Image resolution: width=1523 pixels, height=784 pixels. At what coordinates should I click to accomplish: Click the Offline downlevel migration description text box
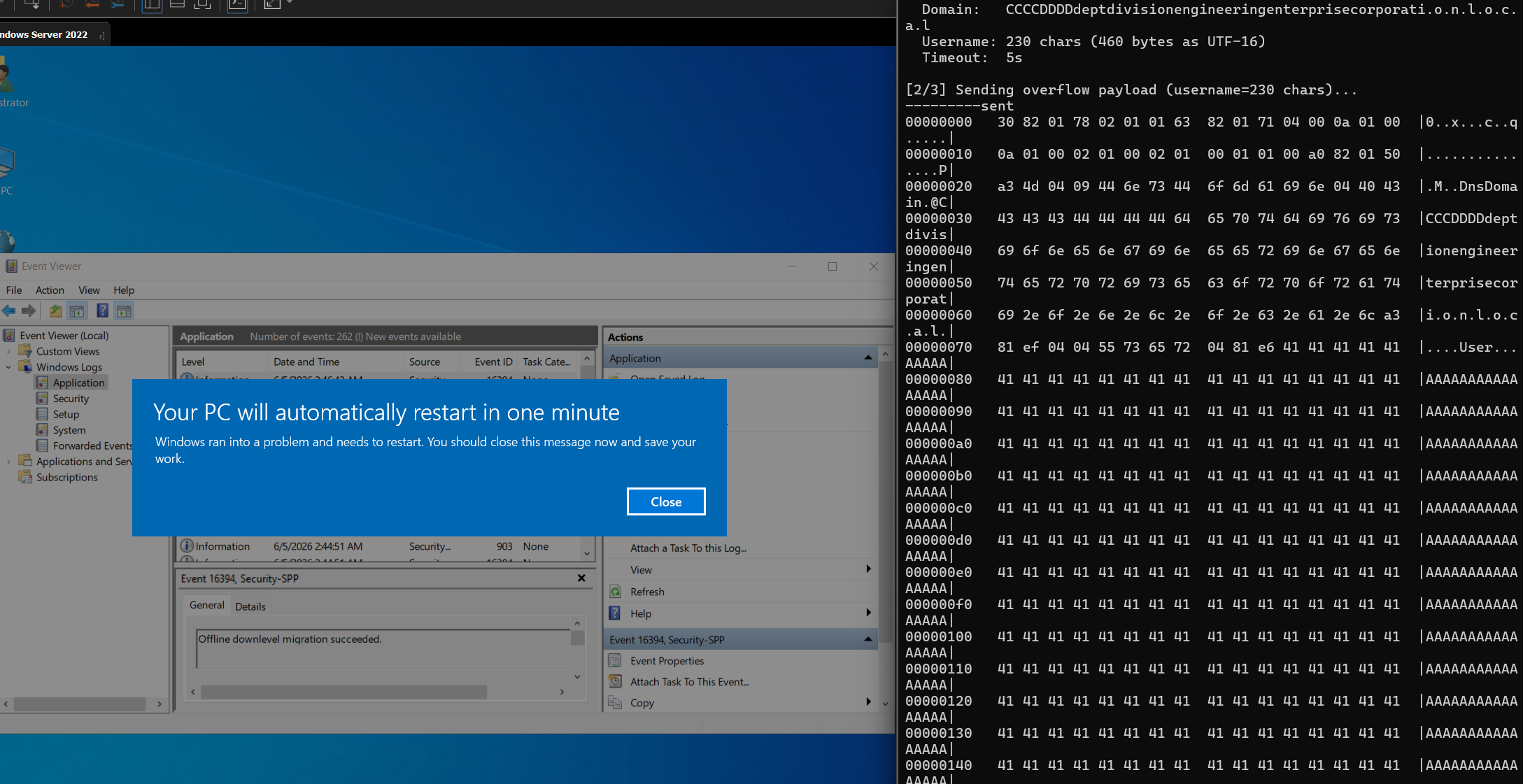383,648
